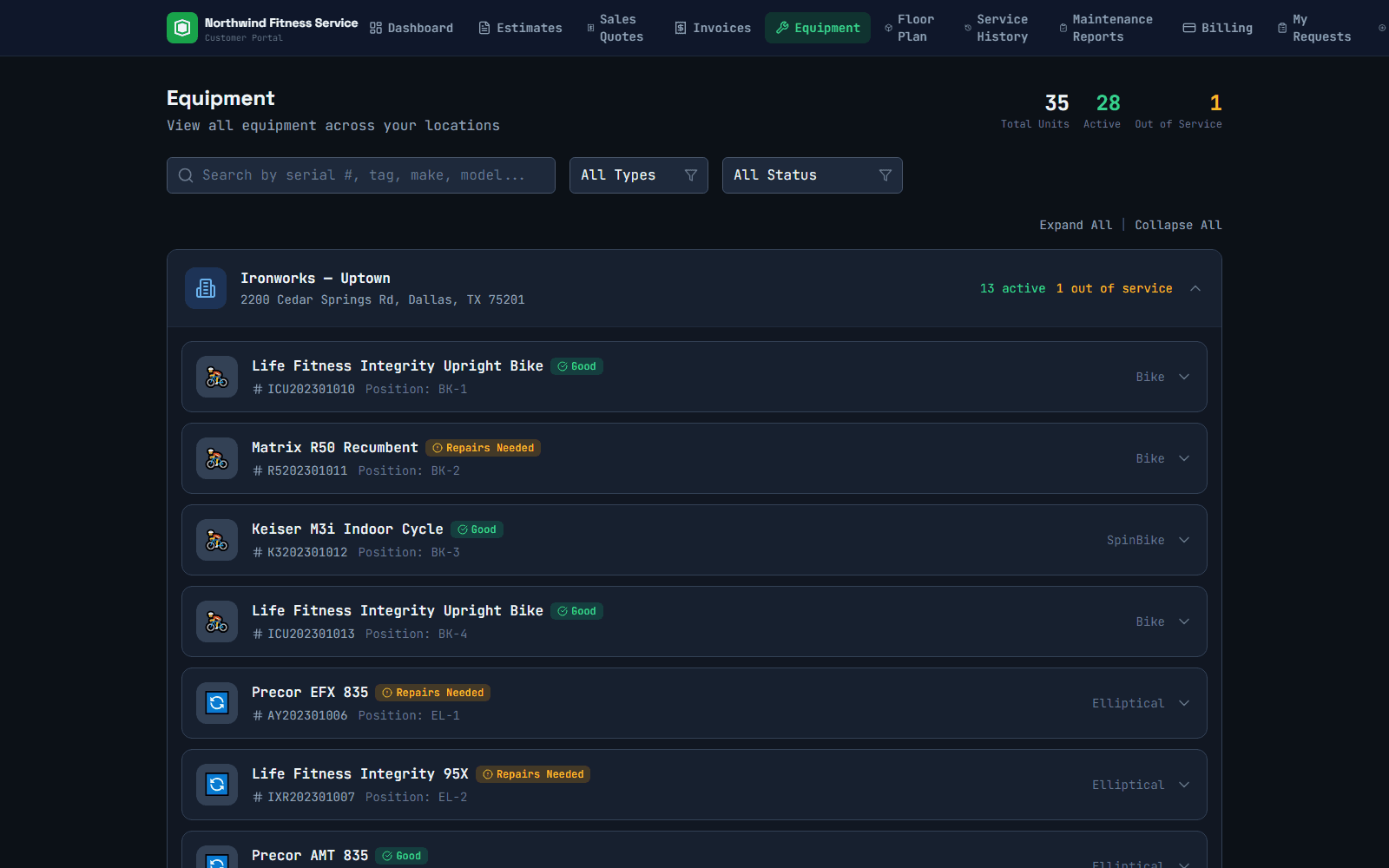1389x868 pixels.
Task: Click the 1 Out of Service stat
Action: (1178, 111)
